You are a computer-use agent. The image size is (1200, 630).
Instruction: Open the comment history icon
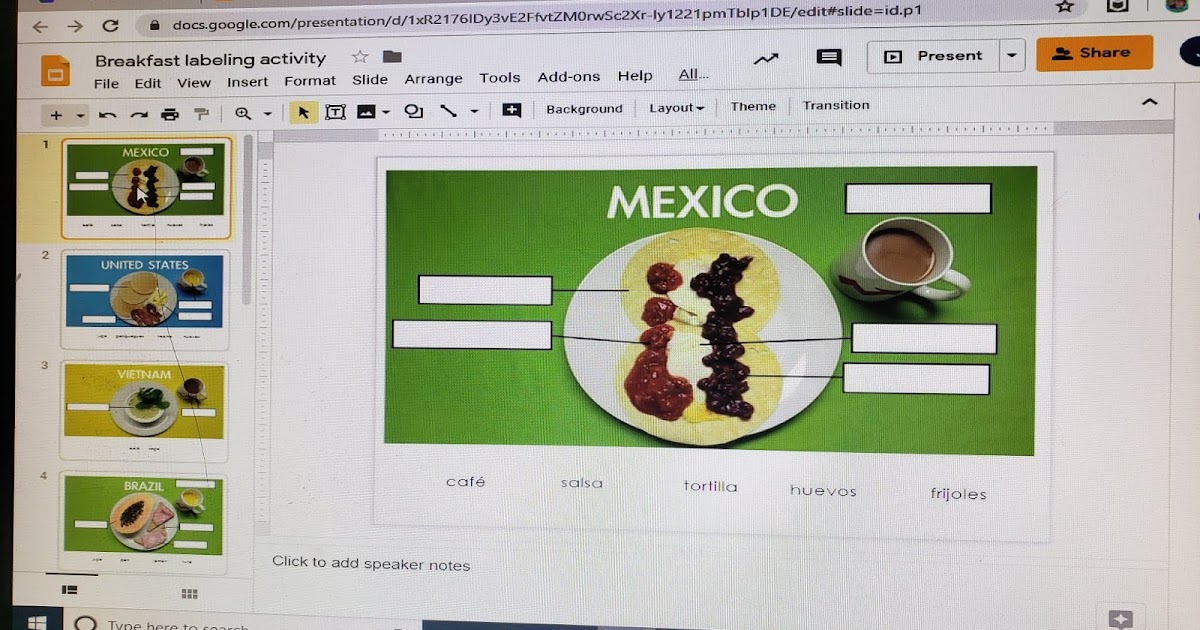coord(828,58)
